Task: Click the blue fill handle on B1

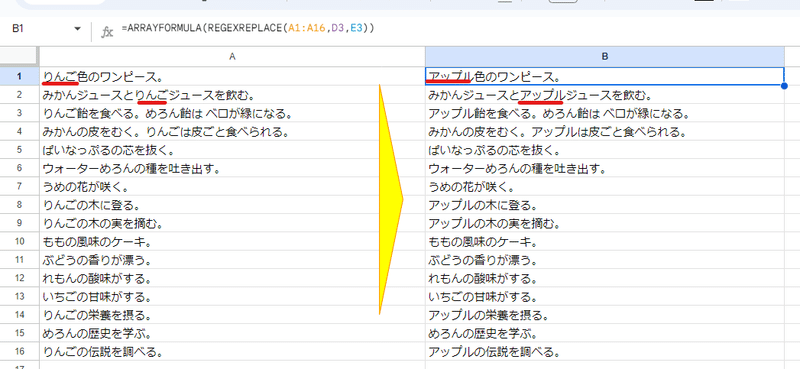Action: 784,86
